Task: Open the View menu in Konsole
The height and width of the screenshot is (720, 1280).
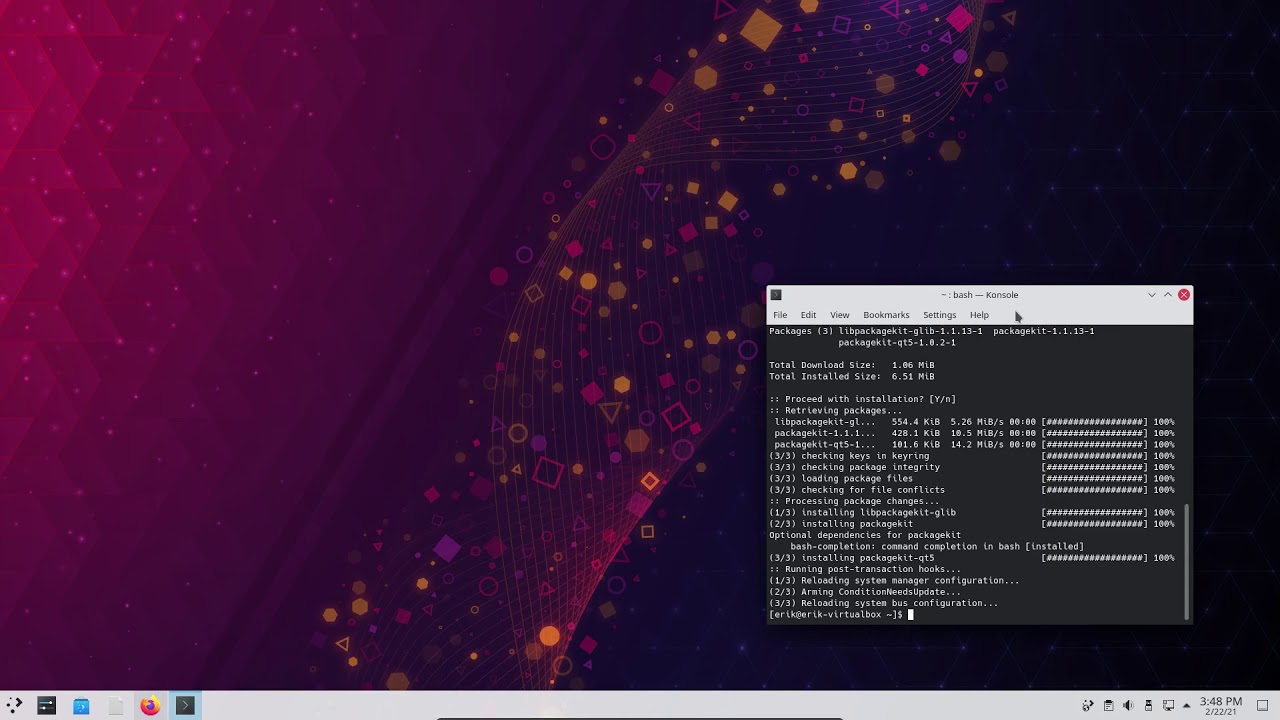Action: click(840, 315)
